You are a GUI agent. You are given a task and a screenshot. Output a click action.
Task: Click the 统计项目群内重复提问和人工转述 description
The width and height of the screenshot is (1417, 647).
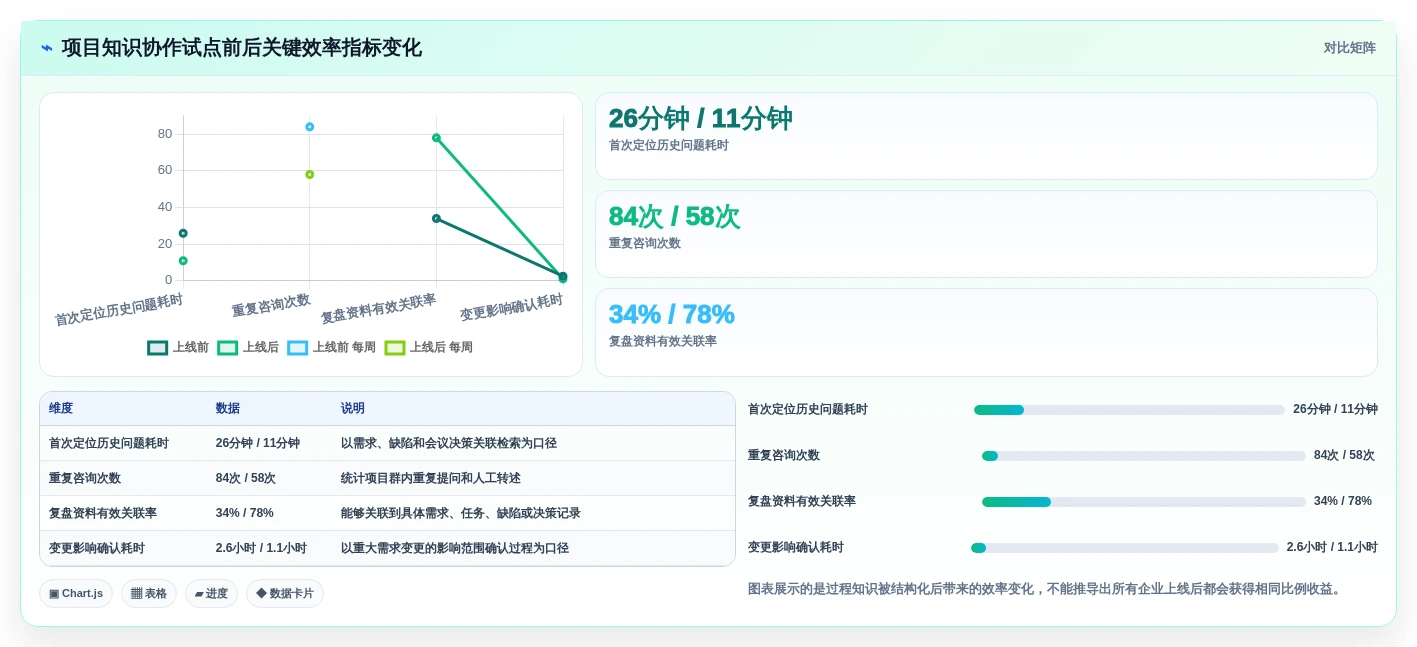pos(431,478)
